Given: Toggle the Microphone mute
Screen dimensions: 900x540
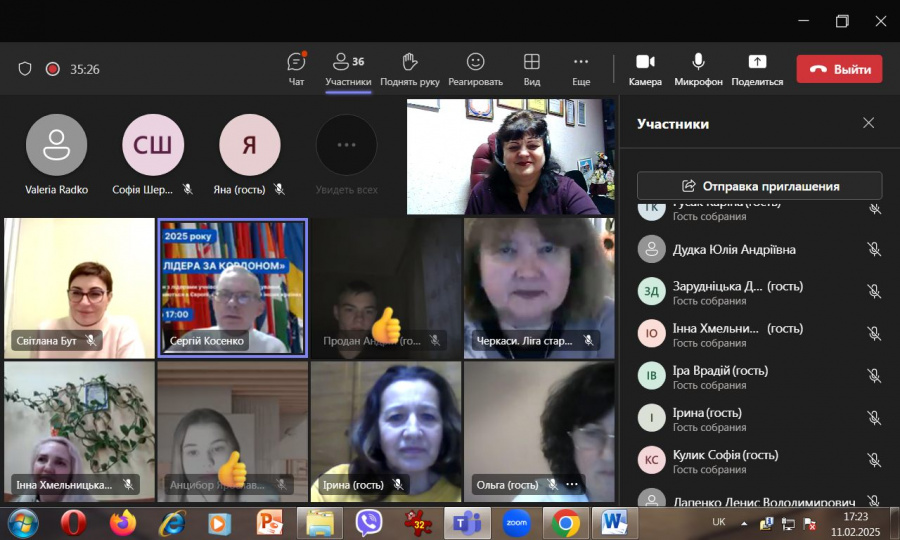Looking at the screenshot, I should (698, 69).
